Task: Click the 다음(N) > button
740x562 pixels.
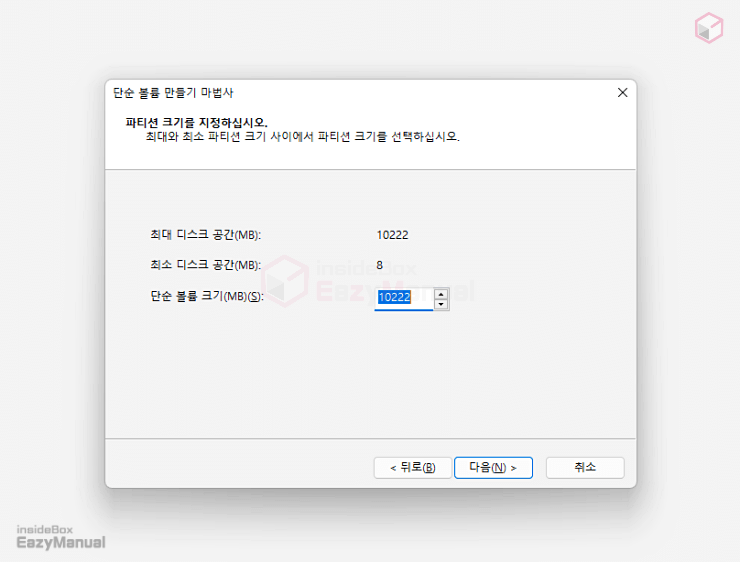Action: pos(493,467)
